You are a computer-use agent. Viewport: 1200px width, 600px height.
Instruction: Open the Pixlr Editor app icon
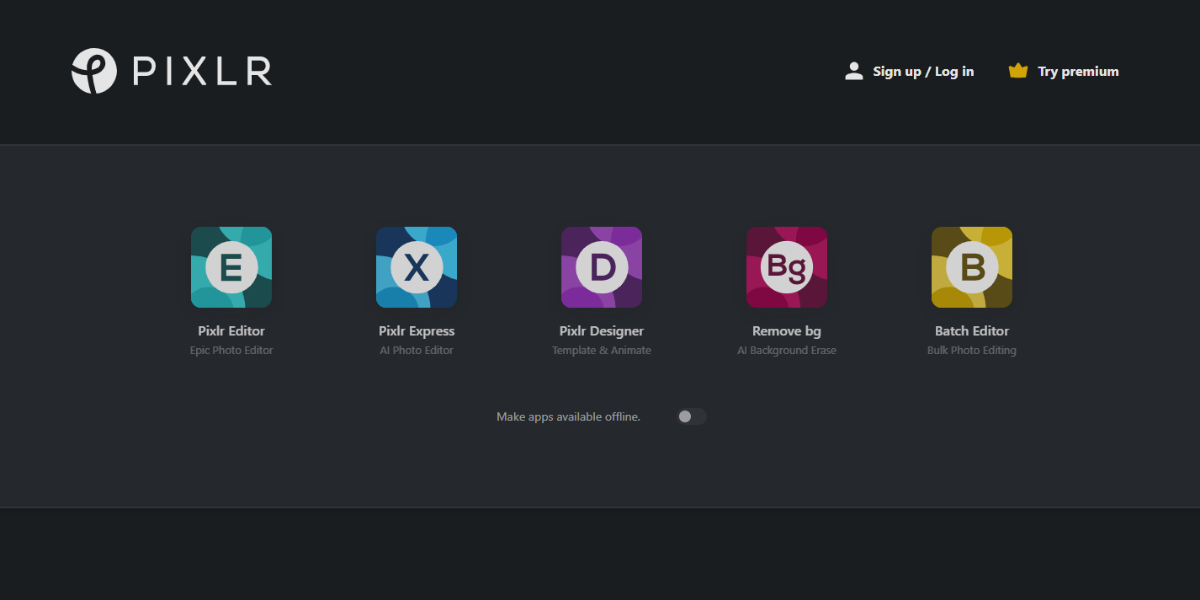pyautogui.click(x=231, y=267)
